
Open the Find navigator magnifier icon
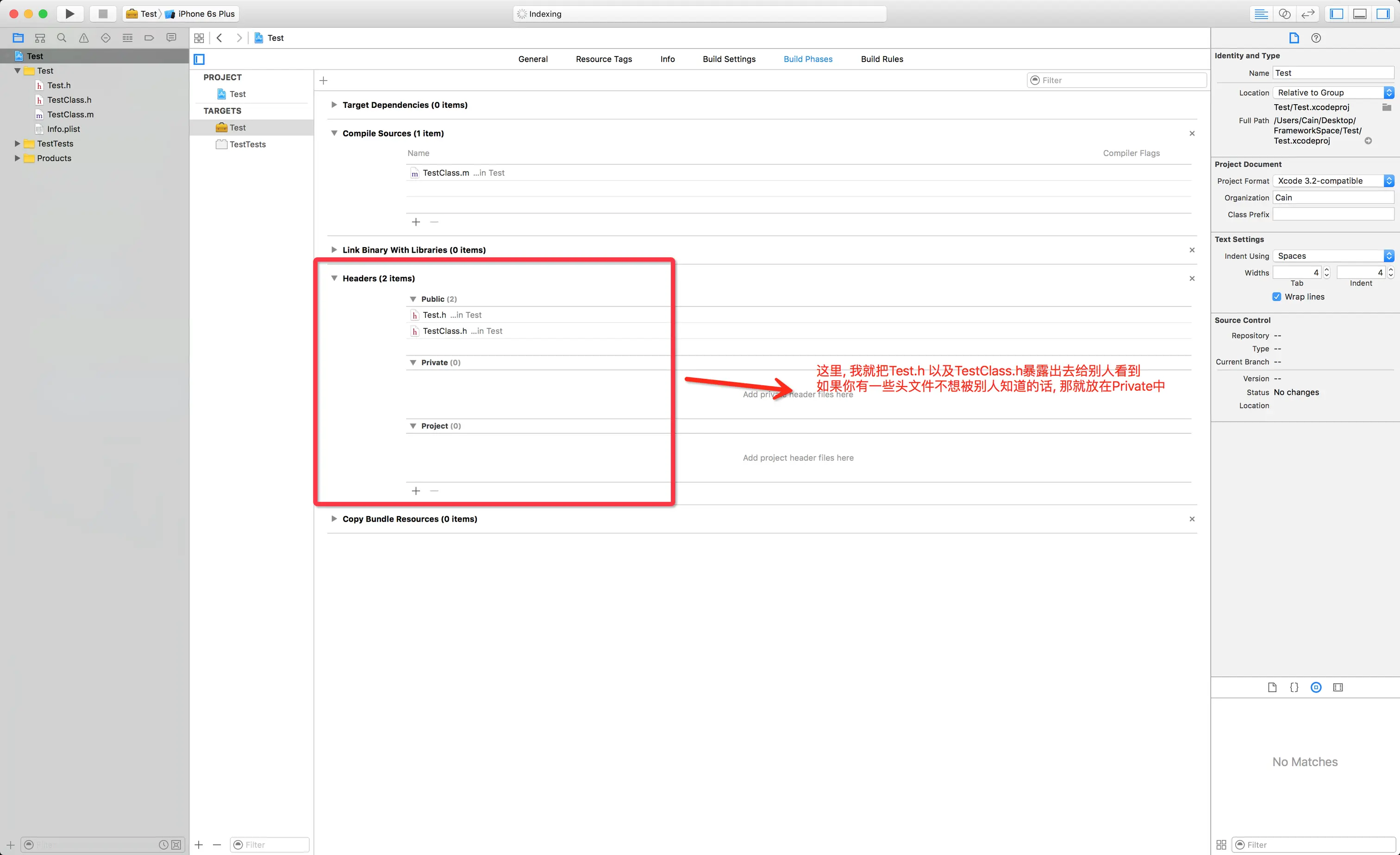click(62, 38)
